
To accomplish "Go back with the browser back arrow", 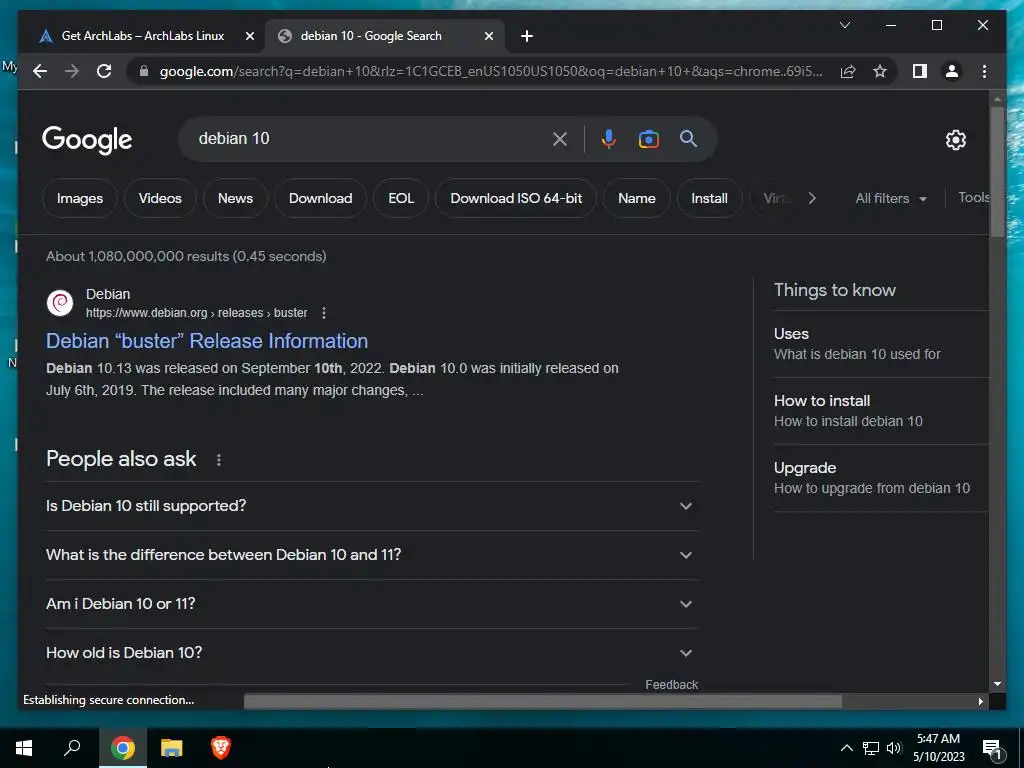I will pyautogui.click(x=40, y=71).
